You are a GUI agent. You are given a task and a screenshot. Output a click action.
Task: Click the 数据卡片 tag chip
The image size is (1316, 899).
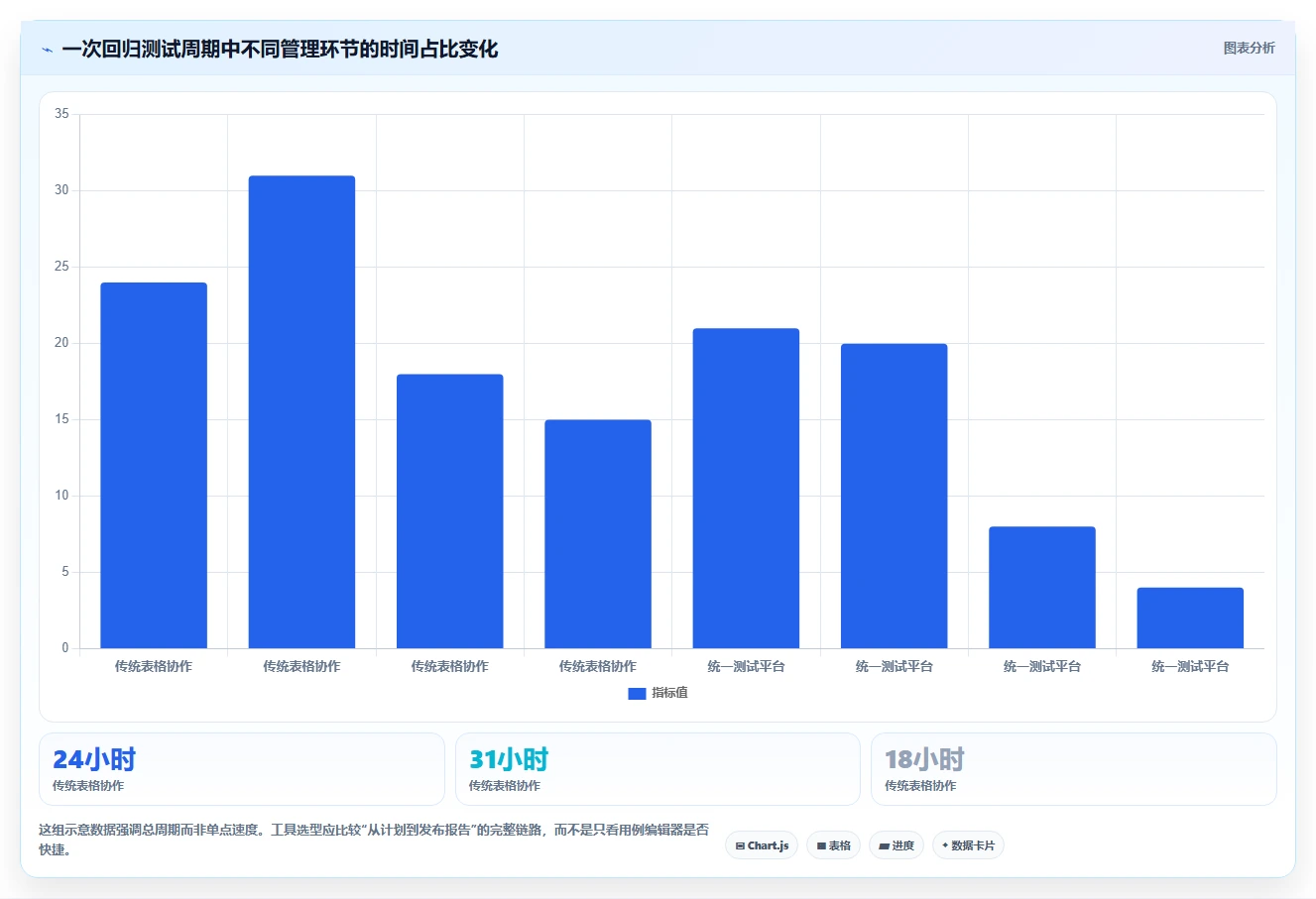click(x=968, y=845)
